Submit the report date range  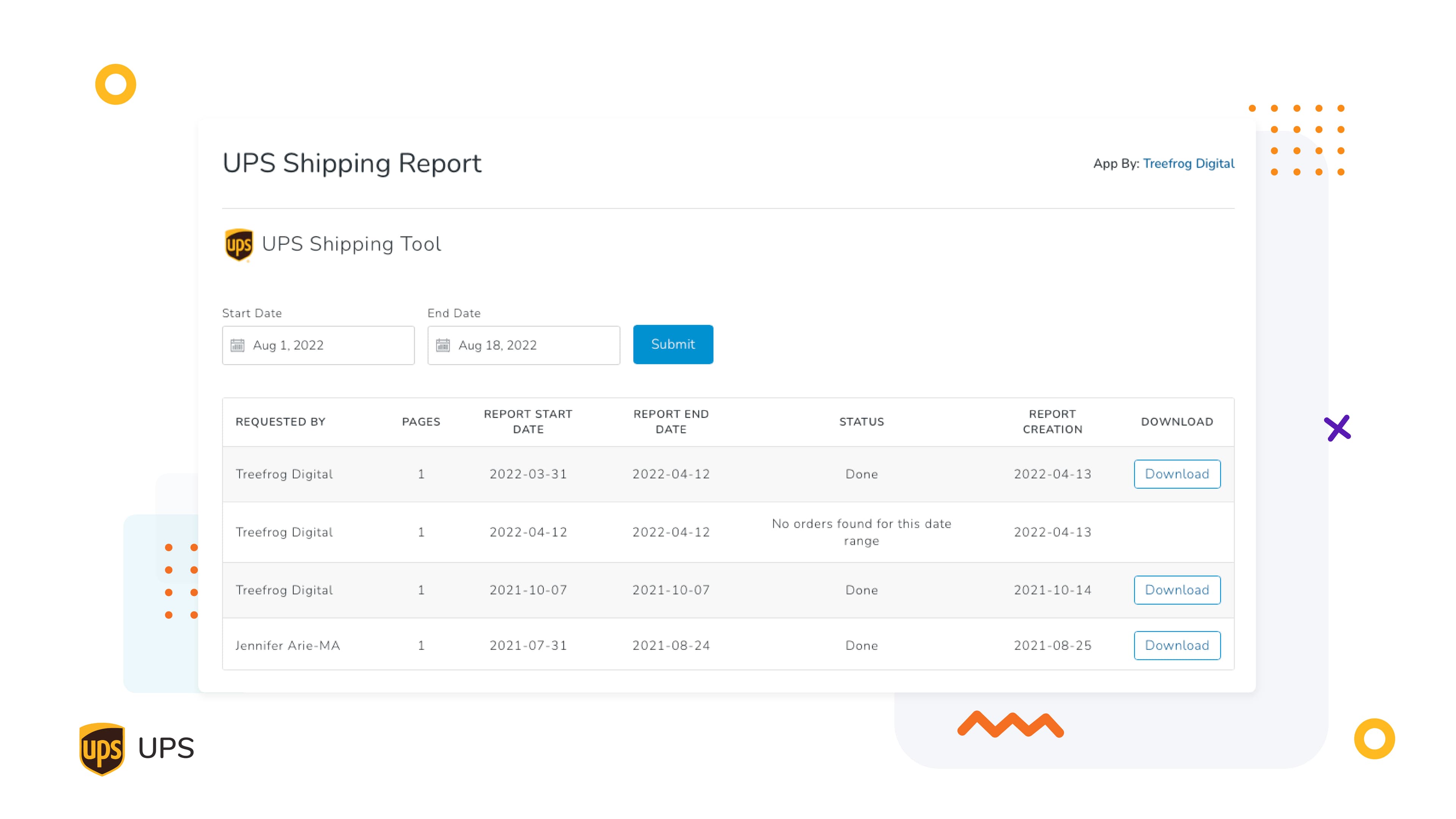(673, 344)
